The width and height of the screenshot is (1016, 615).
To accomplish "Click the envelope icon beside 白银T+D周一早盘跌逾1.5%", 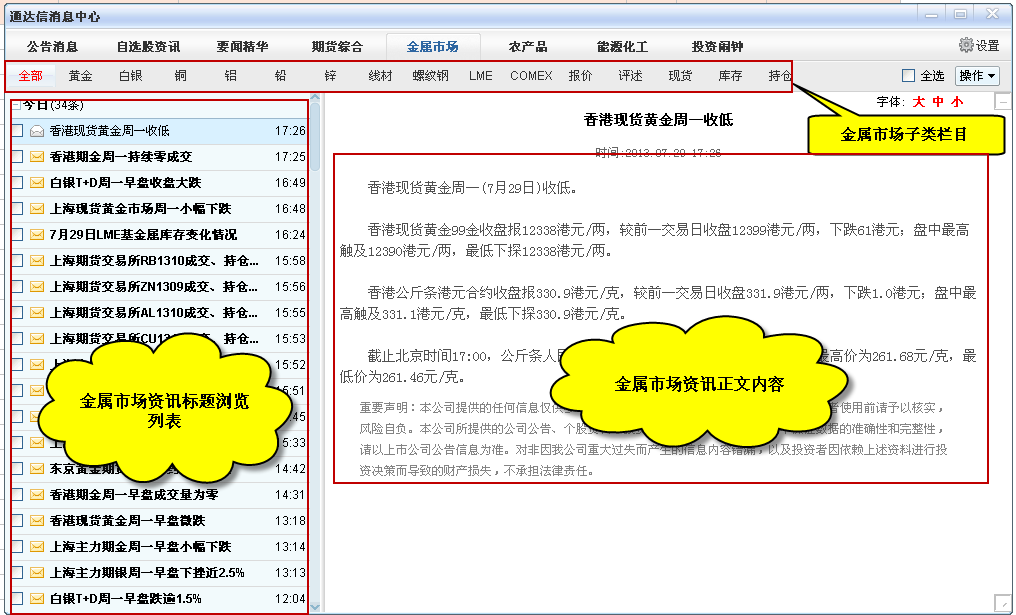I will (x=37, y=598).
